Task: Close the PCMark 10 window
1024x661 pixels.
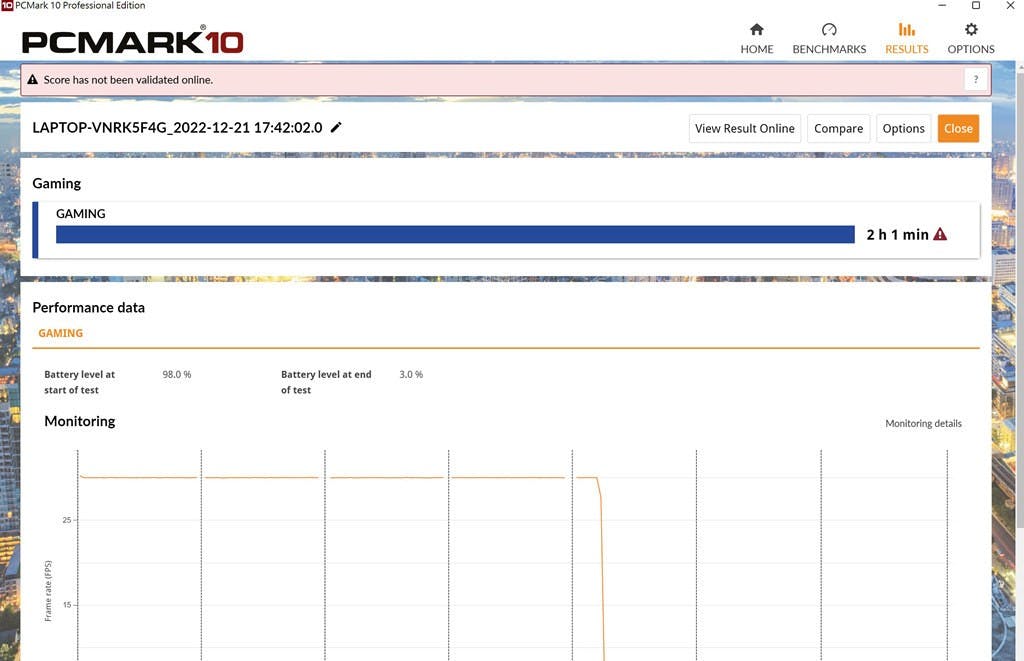Action: coord(1010,5)
